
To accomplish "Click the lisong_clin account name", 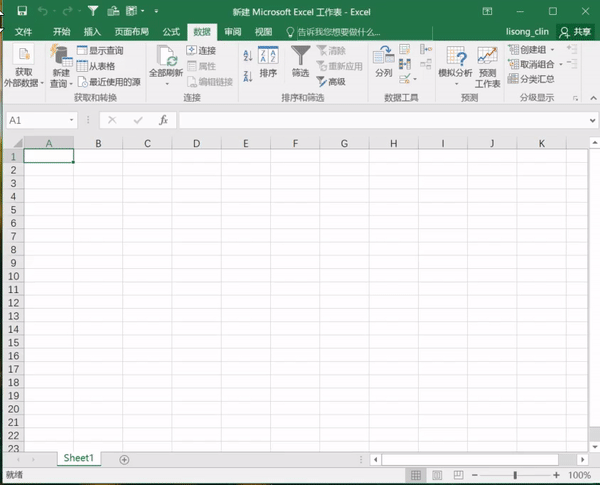I will [x=527, y=32].
